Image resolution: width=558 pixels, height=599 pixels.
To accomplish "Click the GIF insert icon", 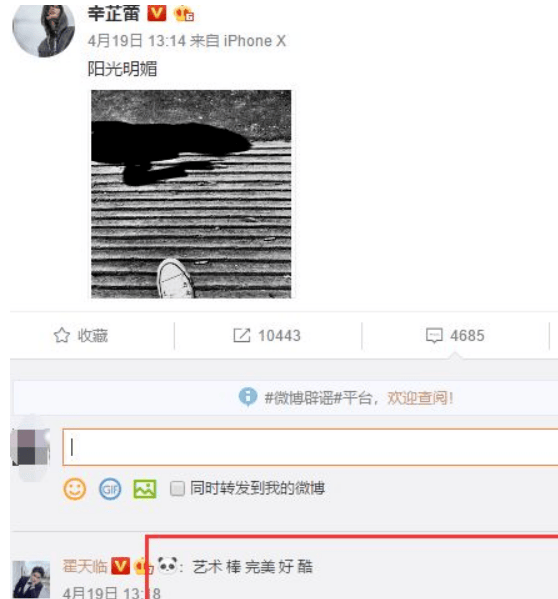I will click(110, 489).
